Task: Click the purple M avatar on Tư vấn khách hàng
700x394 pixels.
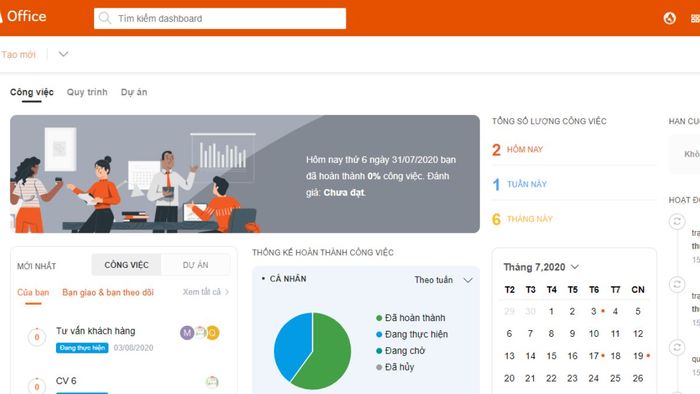Action: 187,332
